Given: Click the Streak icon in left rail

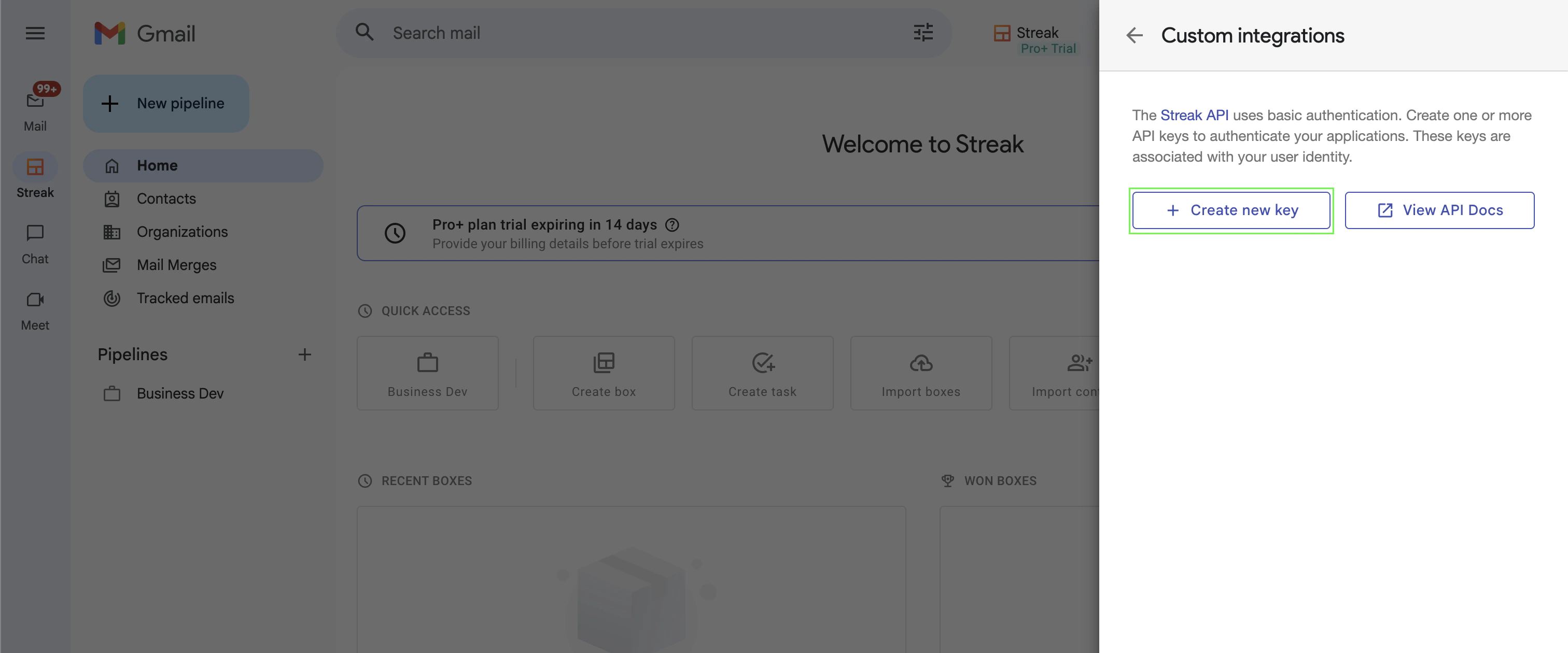Looking at the screenshot, I should (x=35, y=167).
